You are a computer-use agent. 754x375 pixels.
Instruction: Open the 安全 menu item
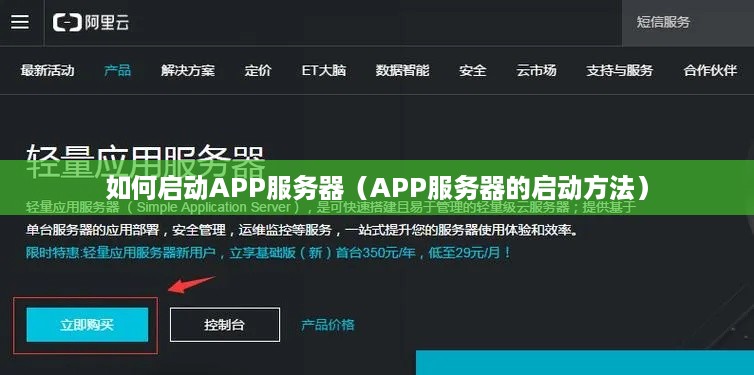click(x=473, y=71)
